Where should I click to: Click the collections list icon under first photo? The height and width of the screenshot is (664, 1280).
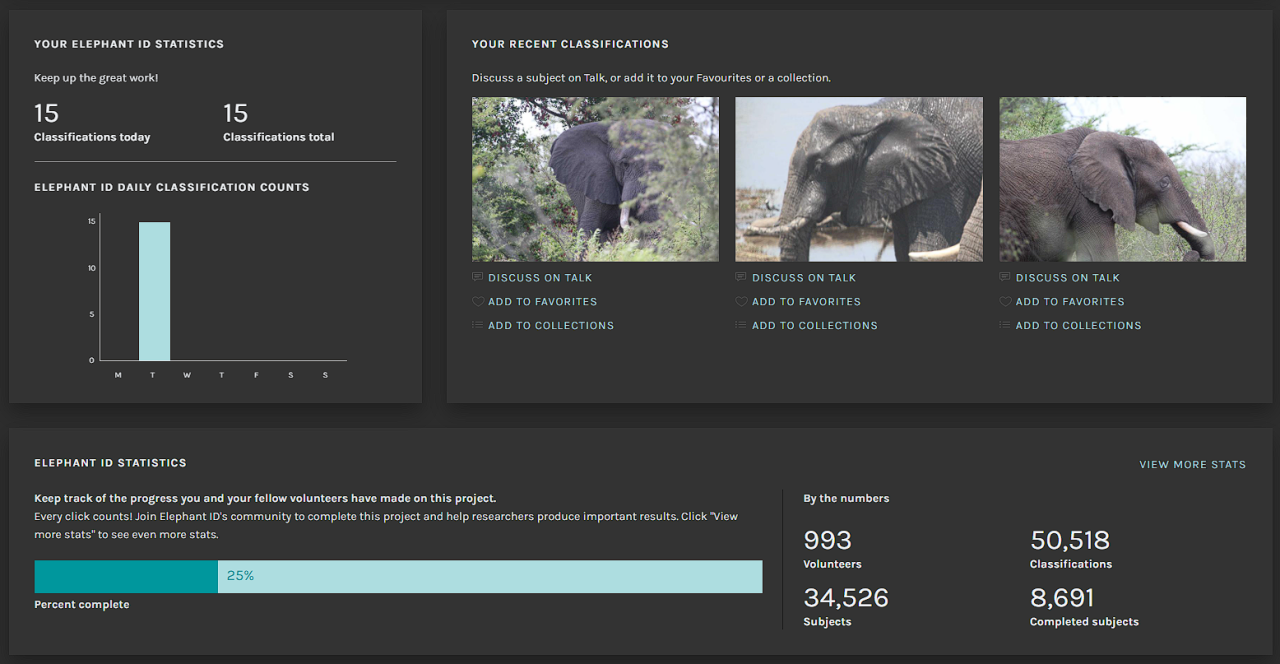click(477, 325)
